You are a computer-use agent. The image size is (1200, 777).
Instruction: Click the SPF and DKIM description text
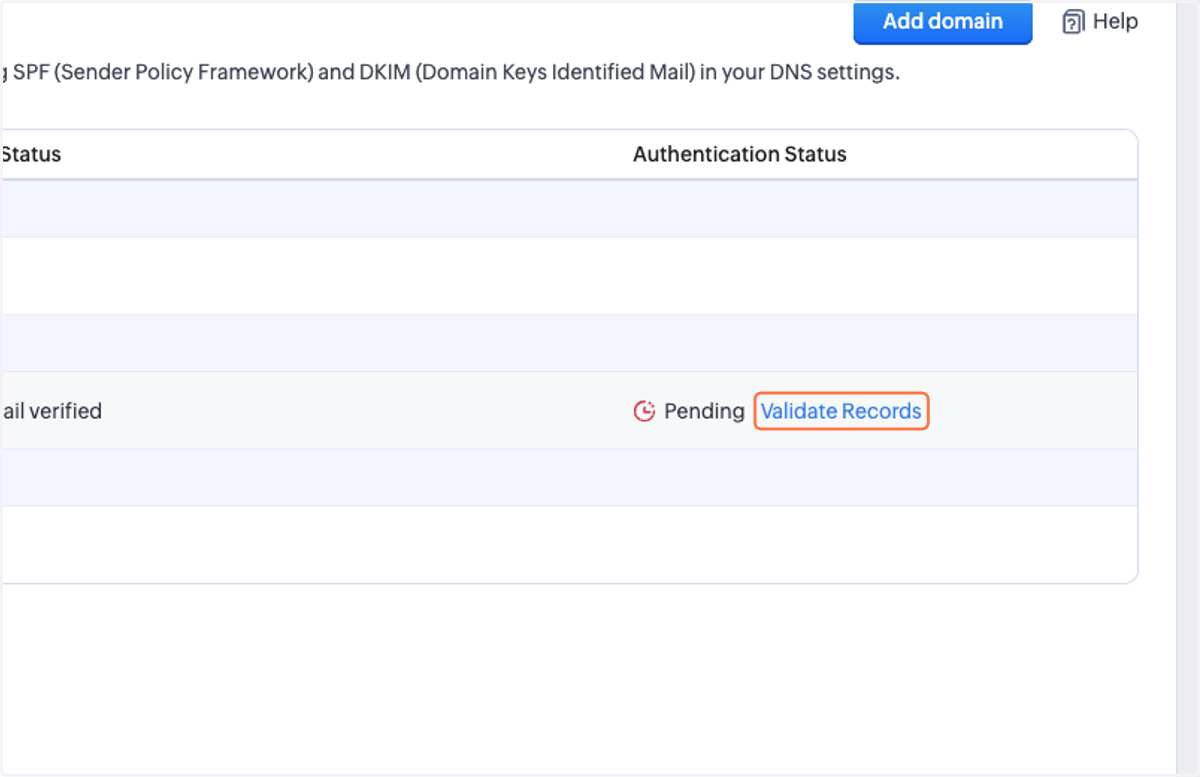pos(450,73)
